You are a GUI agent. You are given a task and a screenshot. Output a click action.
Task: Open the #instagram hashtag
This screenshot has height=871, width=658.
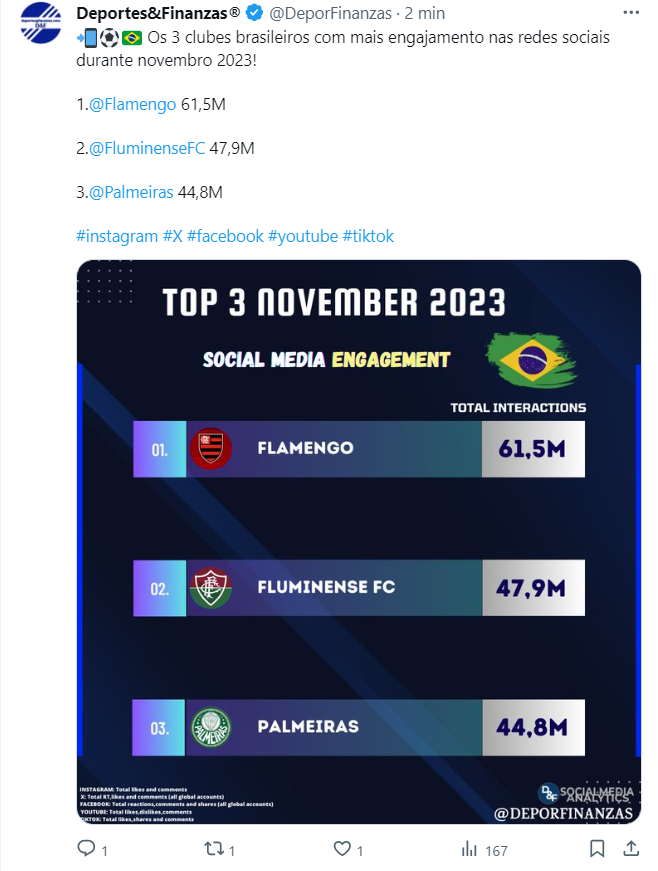pyautogui.click(x=117, y=236)
